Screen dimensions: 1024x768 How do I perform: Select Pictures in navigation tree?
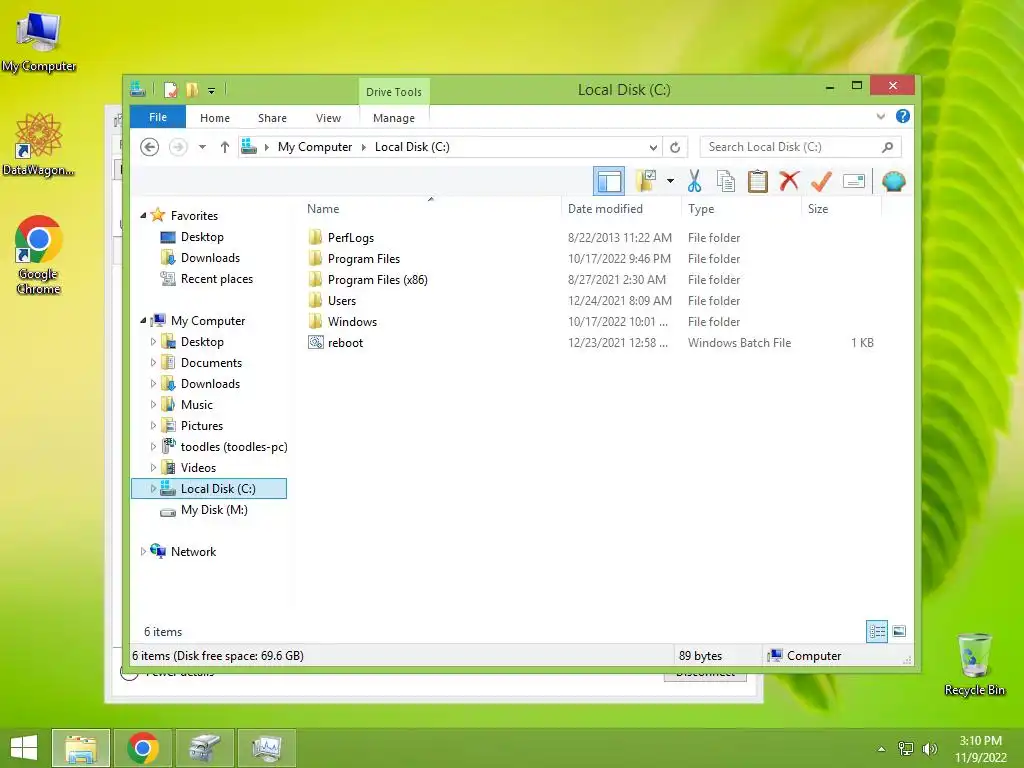[202, 426]
